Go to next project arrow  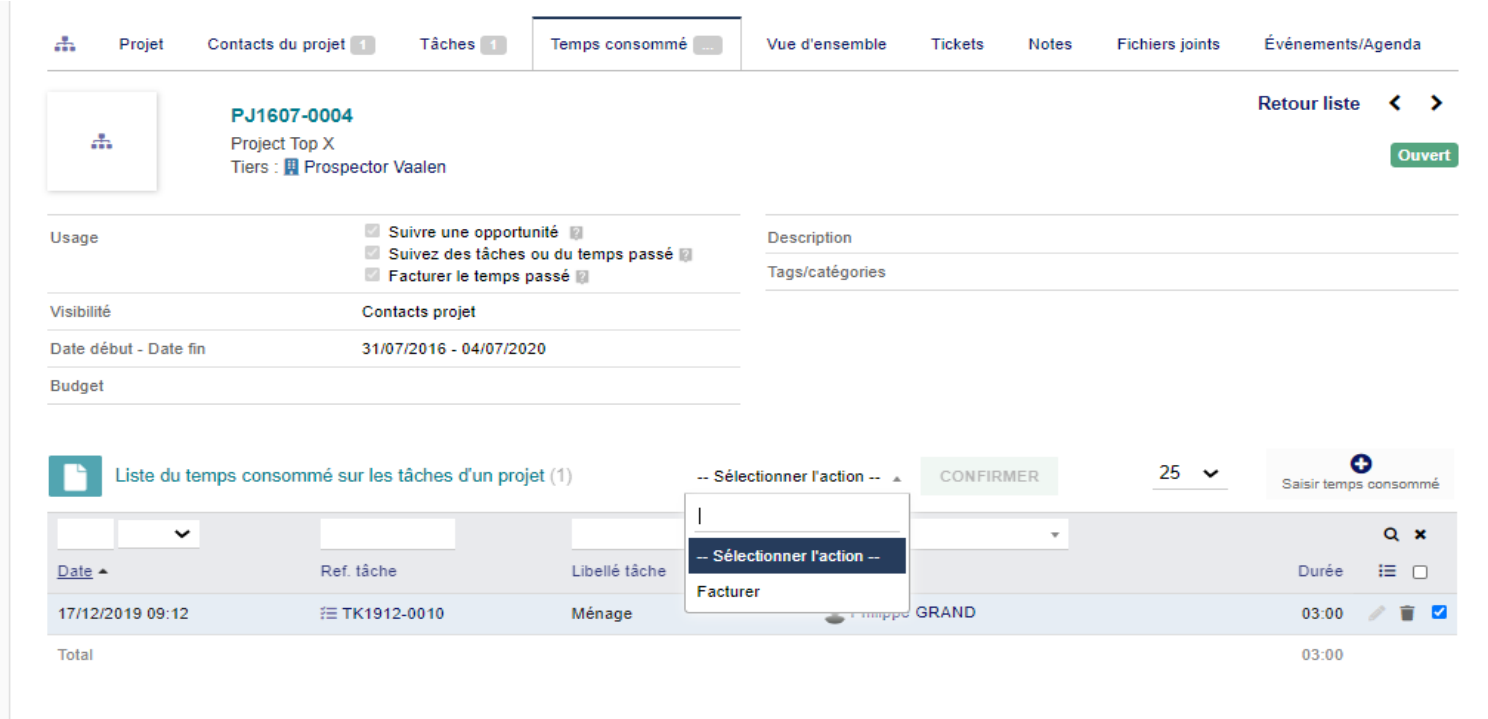1437,103
